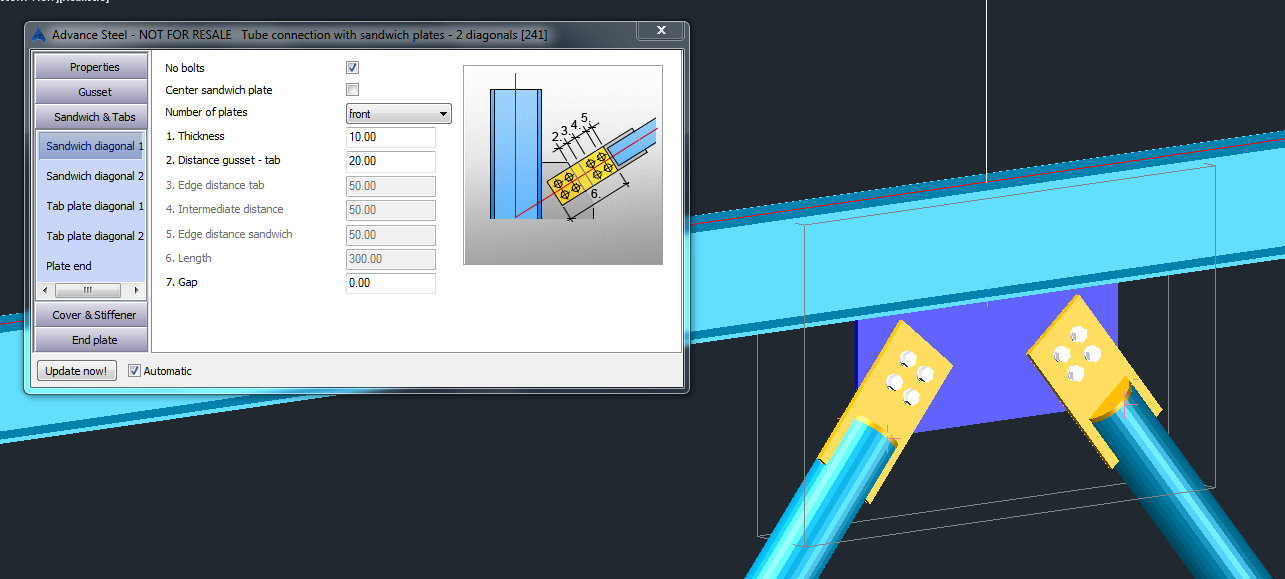Click the "7. Gap" label text
1285x579 pixels.
coord(181,283)
